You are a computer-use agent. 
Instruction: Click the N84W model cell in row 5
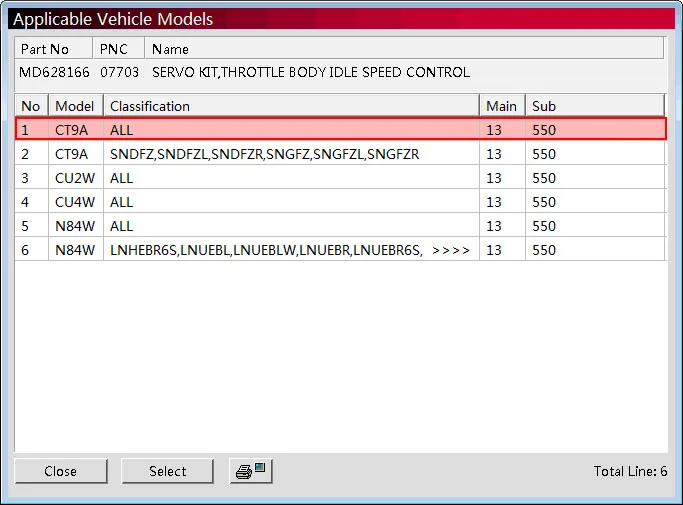[x=75, y=226]
